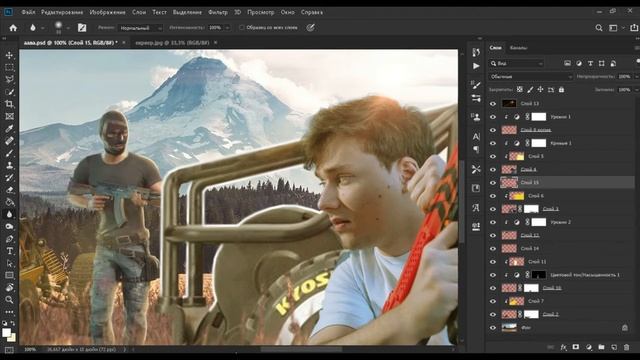Open the Файл menu
The height and width of the screenshot is (360, 640).
click(x=28, y=12)
